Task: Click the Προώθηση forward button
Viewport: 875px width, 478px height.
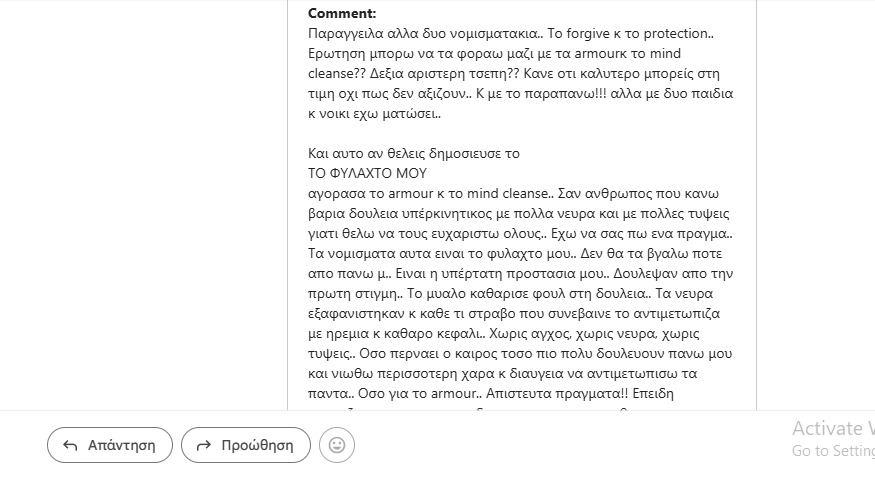Action: [x=246, y=445]
